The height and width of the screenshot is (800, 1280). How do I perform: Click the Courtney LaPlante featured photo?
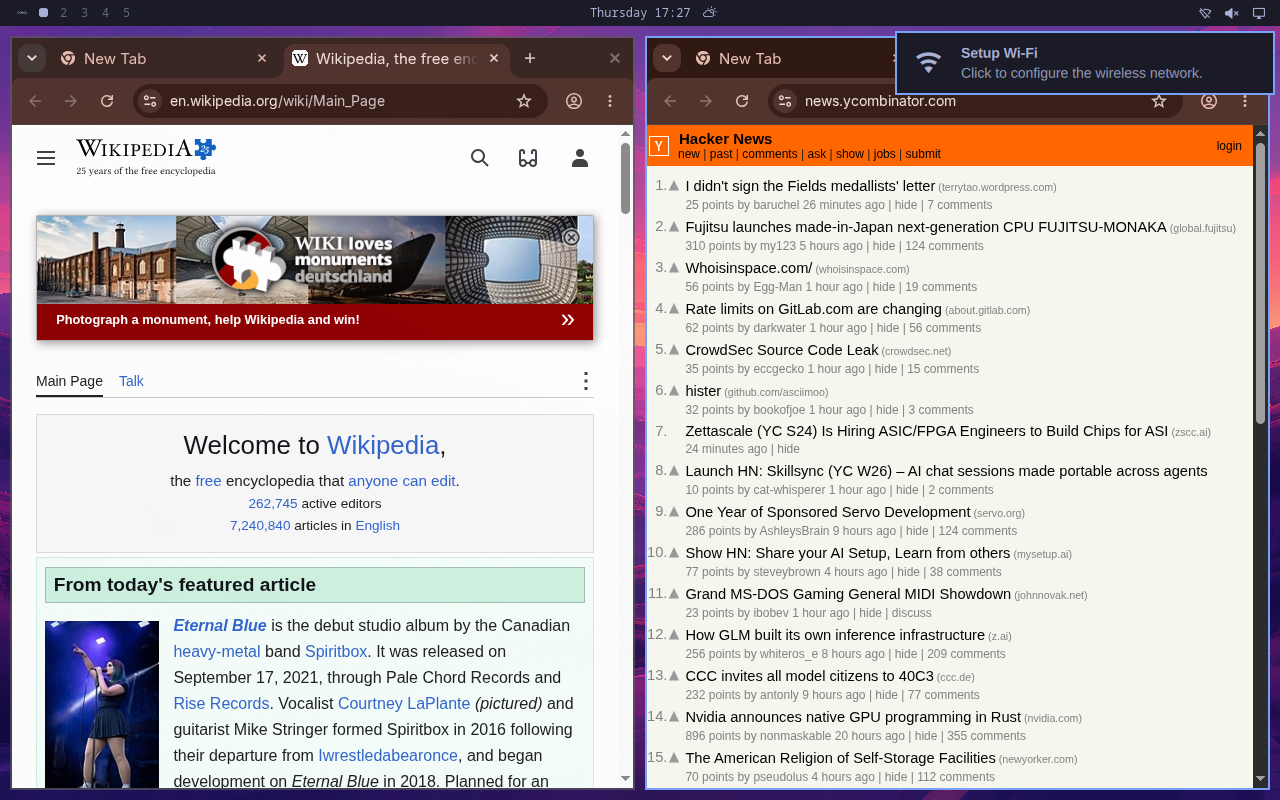point(102,705)
